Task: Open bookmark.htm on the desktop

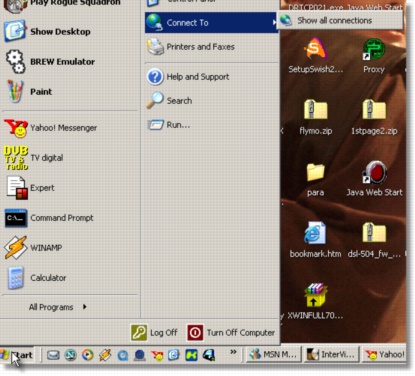Action: 315,240
